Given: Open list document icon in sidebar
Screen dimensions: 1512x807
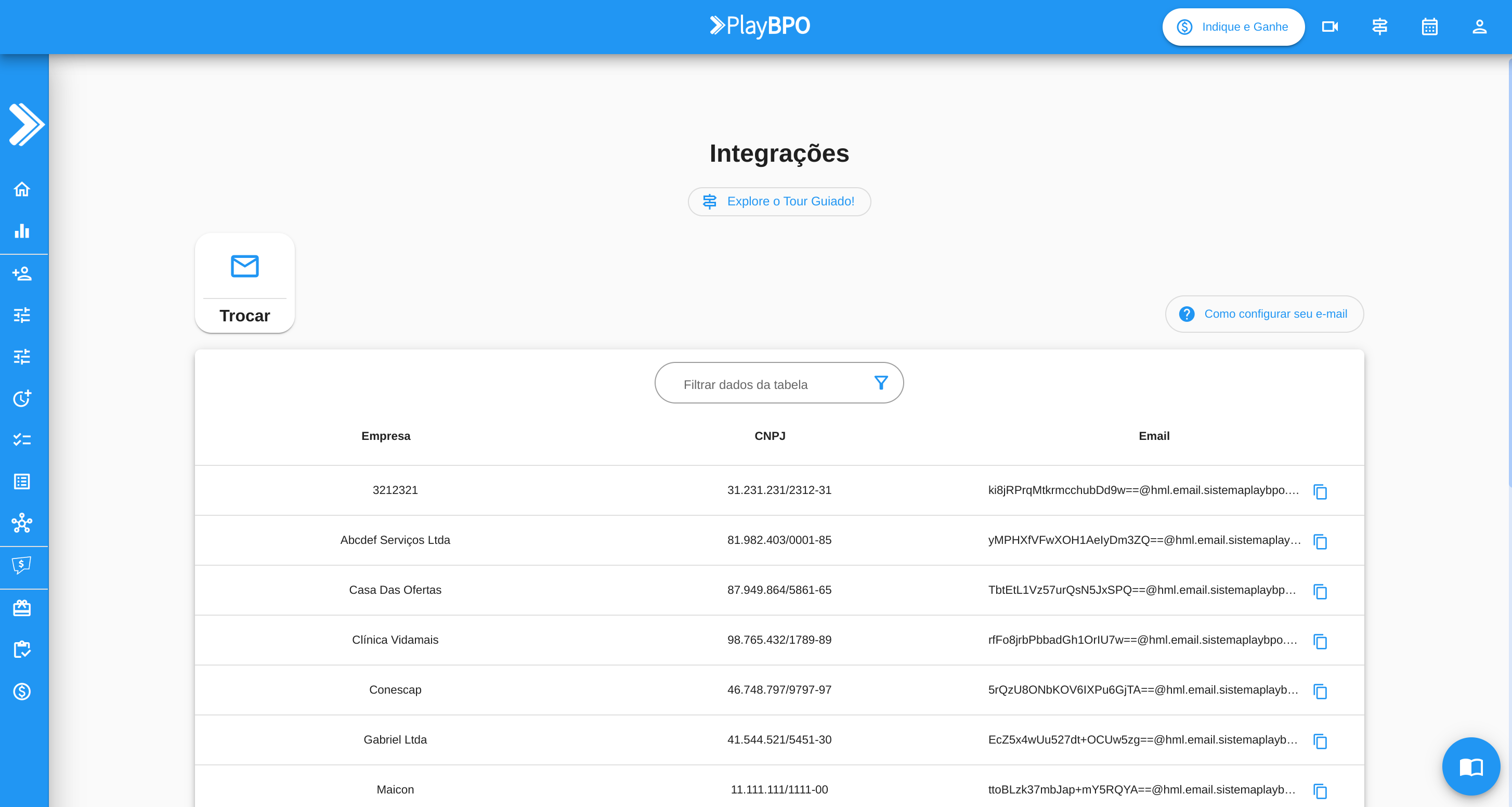Looking at the screenshot, I should pyautogui.click(x=22, y=482).
